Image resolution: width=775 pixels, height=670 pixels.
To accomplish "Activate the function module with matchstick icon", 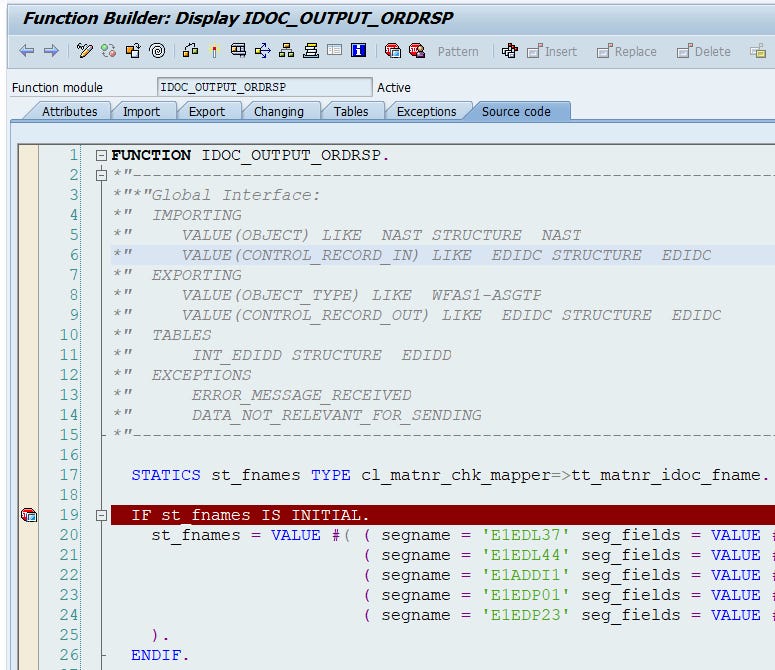I will [x=214, y=50].
